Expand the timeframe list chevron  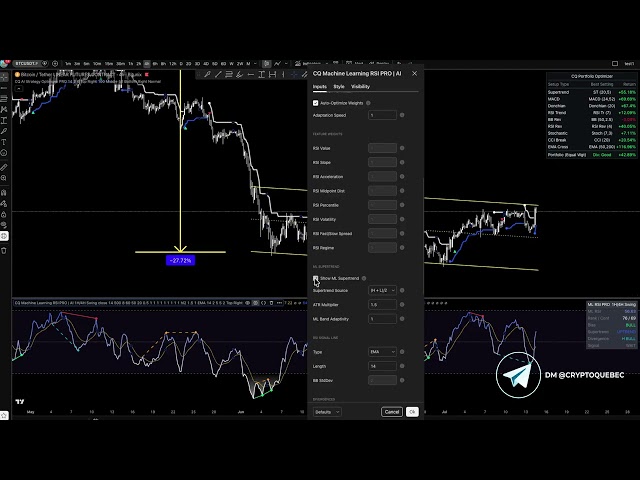click(256, 64)
